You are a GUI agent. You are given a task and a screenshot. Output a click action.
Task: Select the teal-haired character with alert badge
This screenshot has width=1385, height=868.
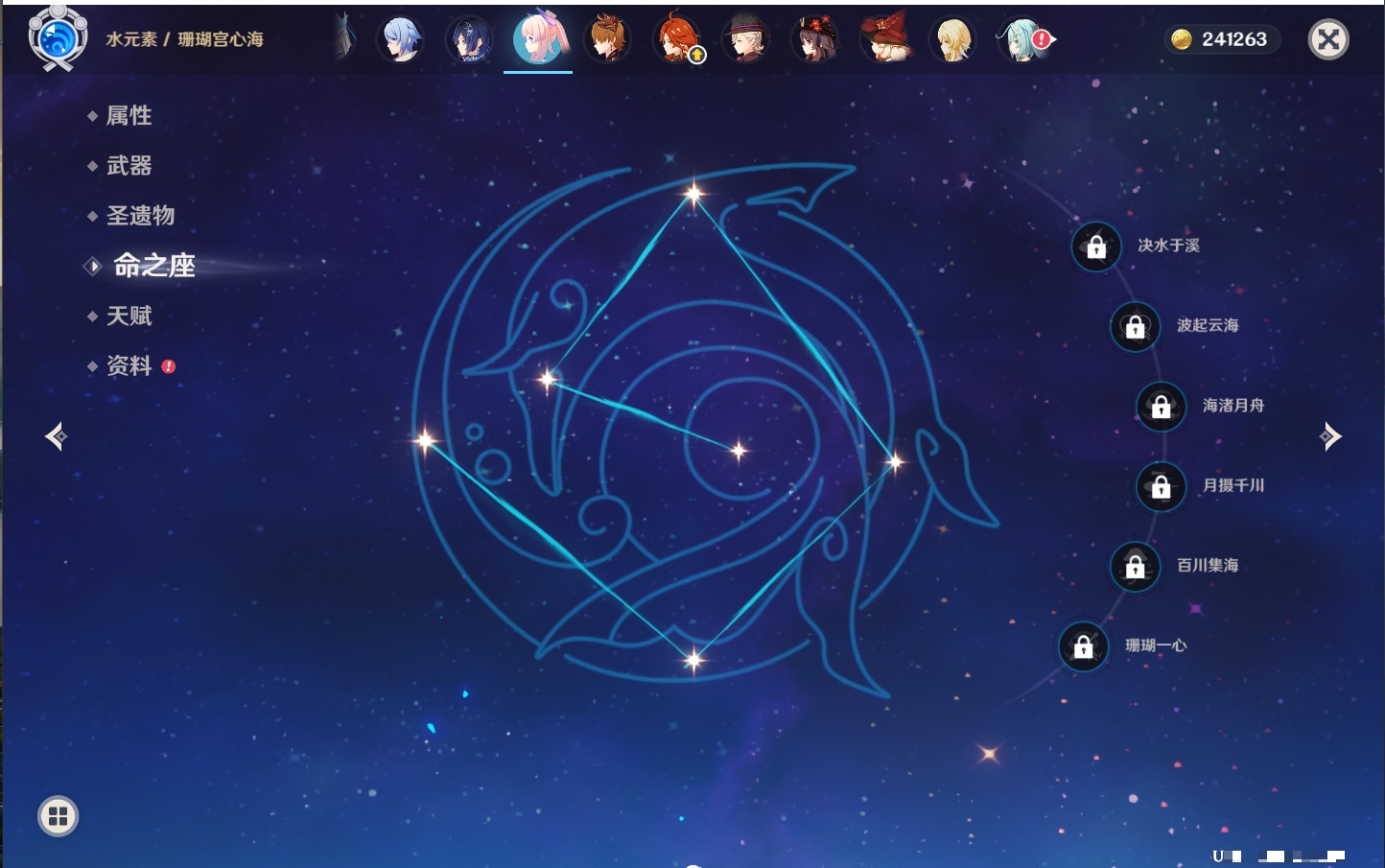coord(1022,39)
